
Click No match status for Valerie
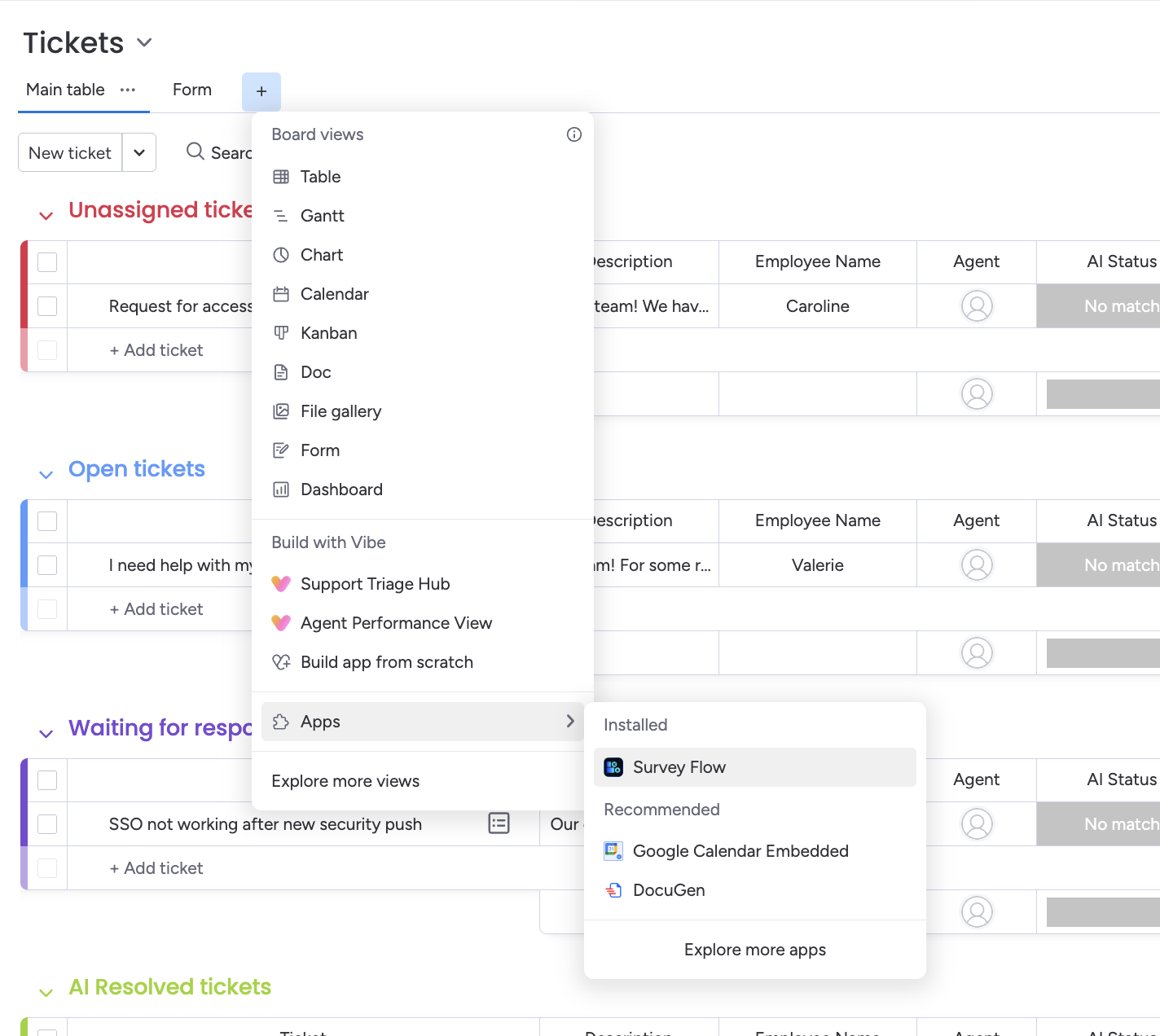coord(1098,565)
